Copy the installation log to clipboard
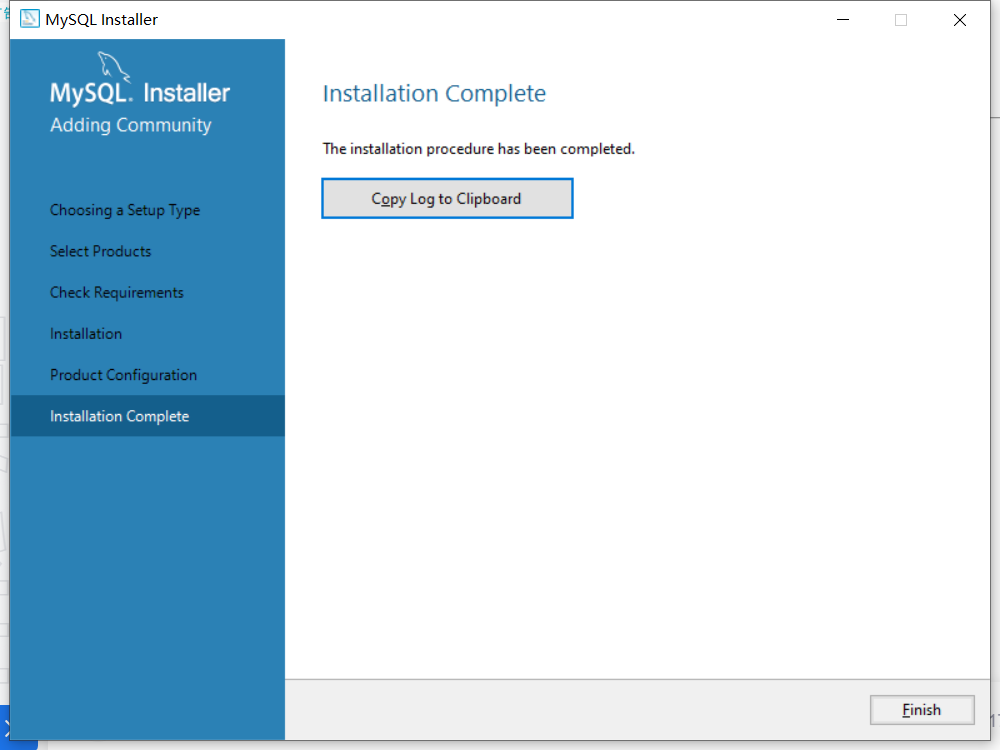1000x750 pixels. (x=447, y=198)
